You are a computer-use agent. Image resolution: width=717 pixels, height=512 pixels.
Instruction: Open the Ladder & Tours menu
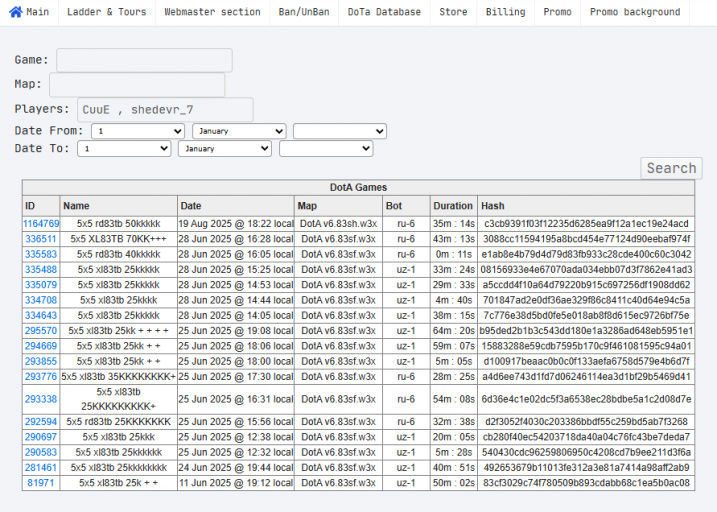click(107, 12)
